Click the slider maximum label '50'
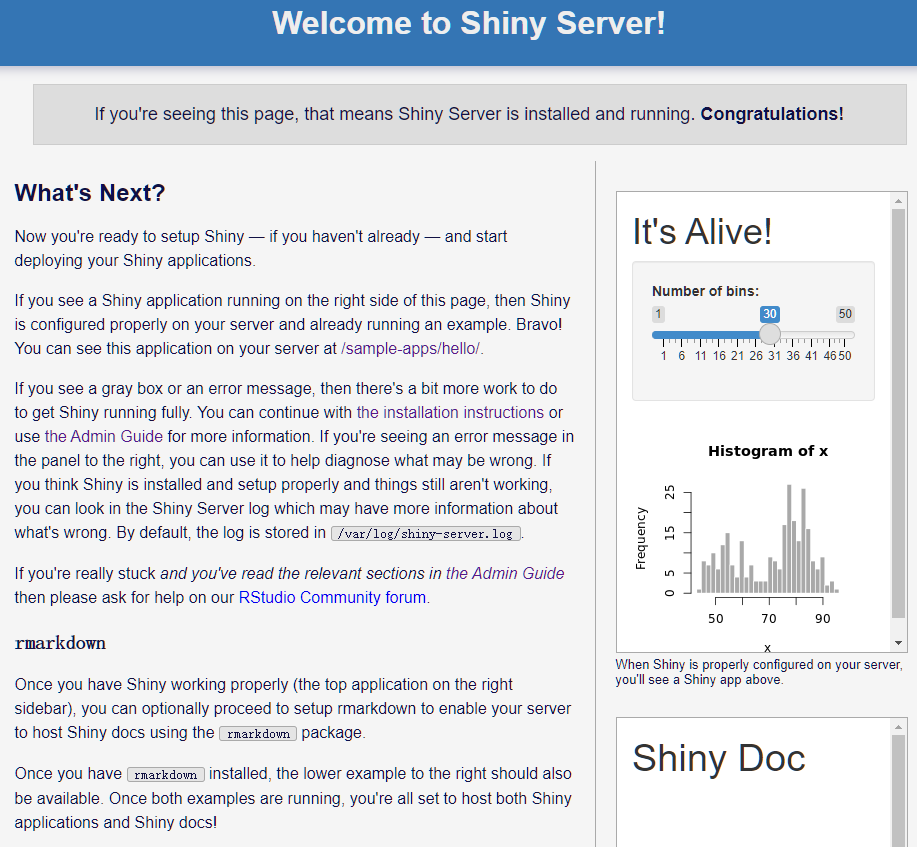The image size is (917, 847). pos(845,314)
